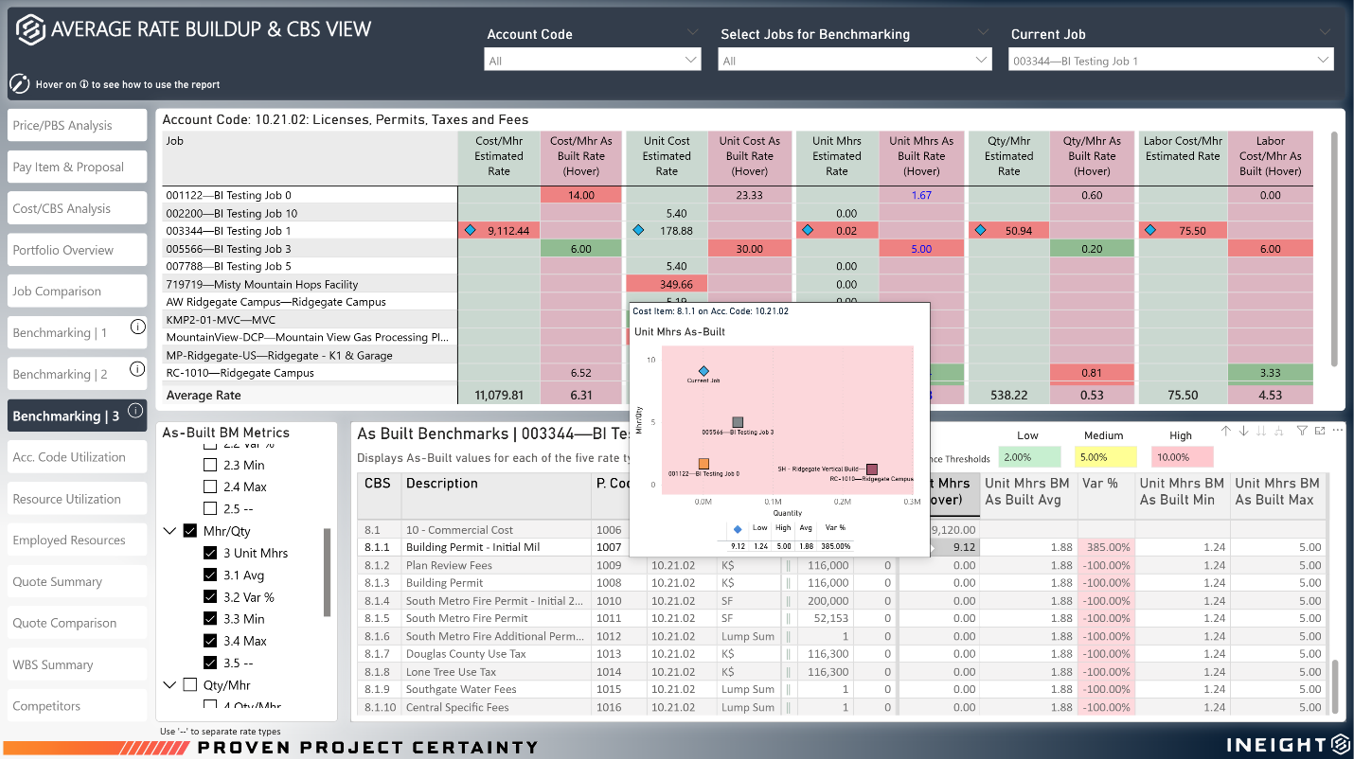The width and height of the screenshot is (1354, 759).
Task: Switch to the Portfolio Overview page
Action: [77, 250]
